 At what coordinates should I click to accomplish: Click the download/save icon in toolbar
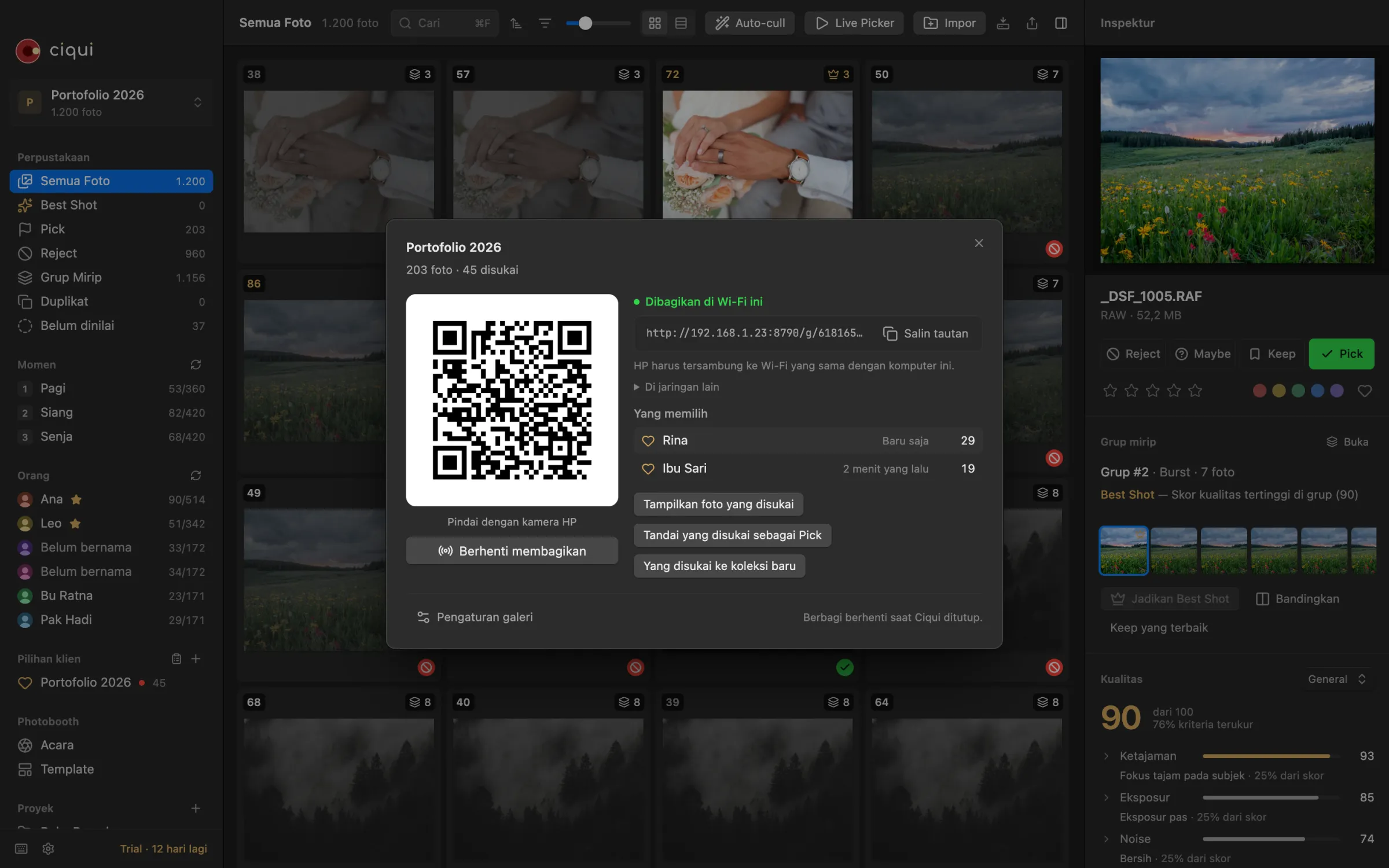(x=1003, y=23)
